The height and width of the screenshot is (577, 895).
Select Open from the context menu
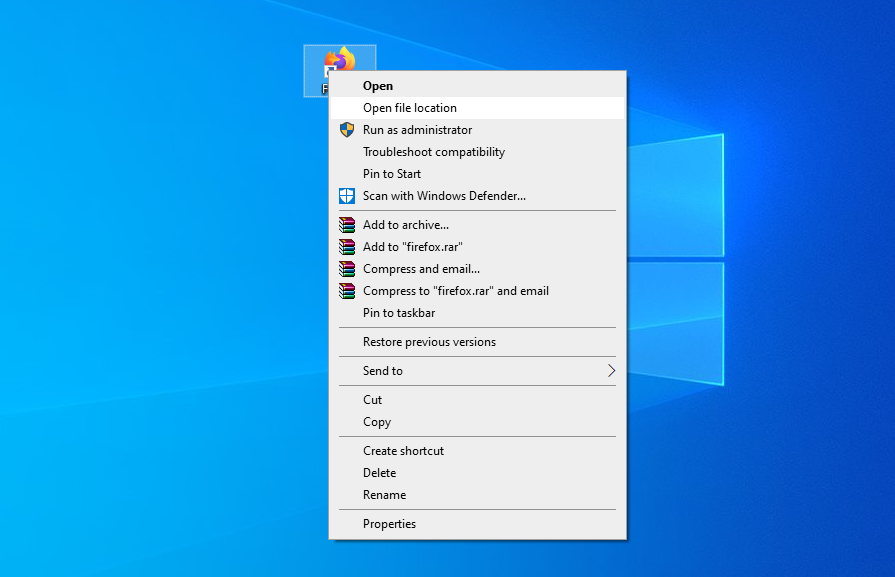coord(378,86)
